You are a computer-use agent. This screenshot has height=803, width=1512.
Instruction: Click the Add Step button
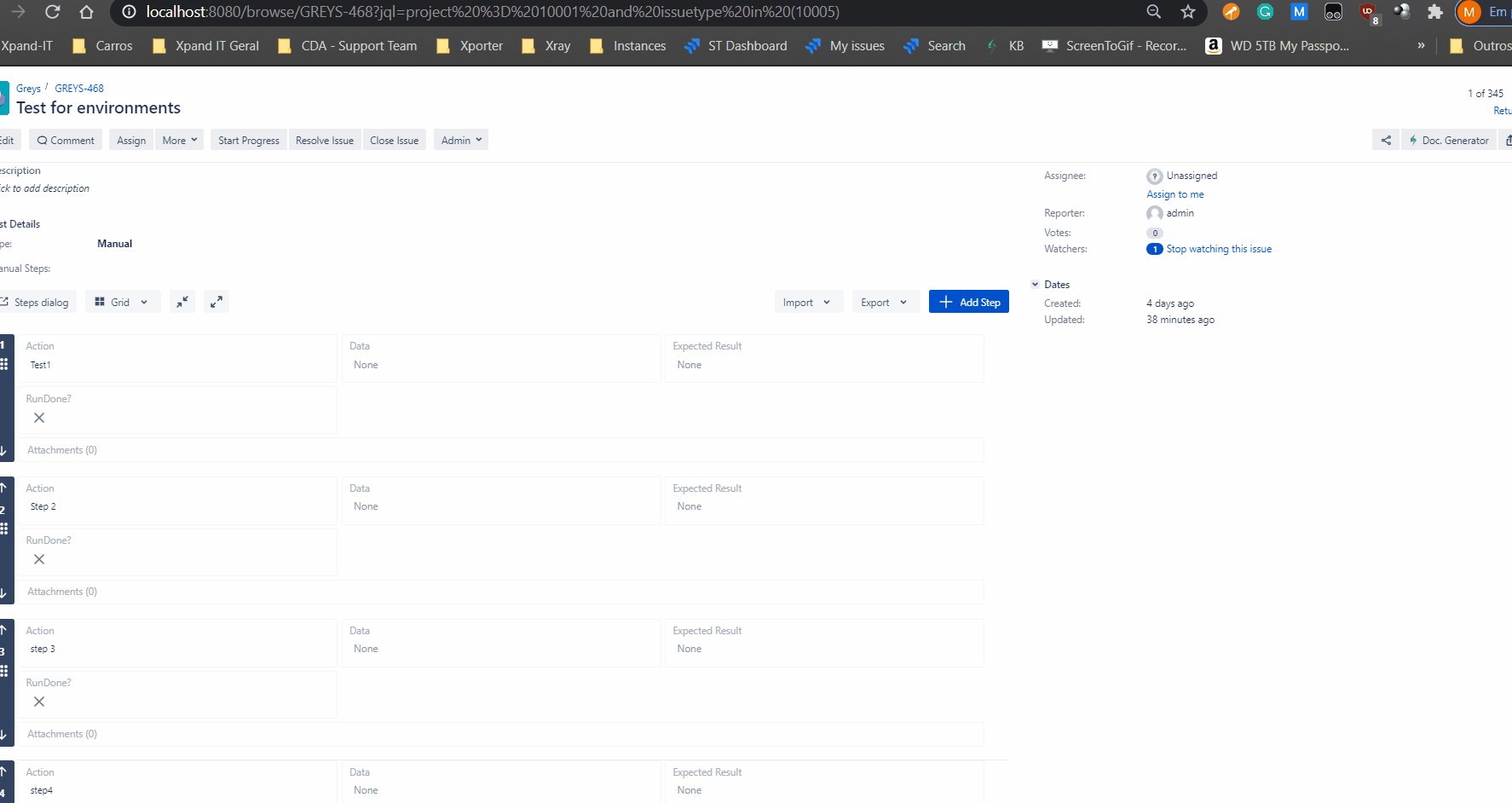(x=969, y=302)
